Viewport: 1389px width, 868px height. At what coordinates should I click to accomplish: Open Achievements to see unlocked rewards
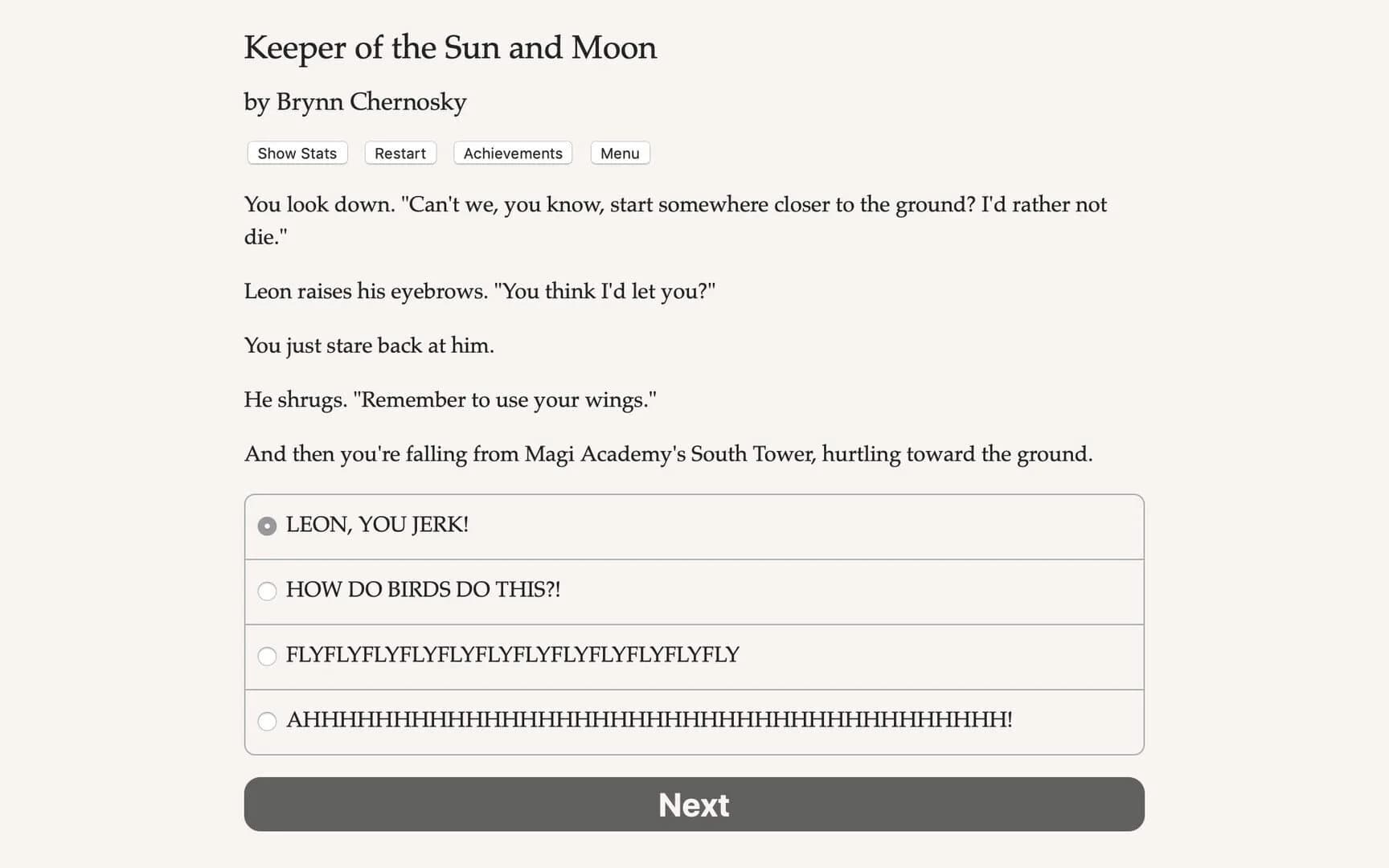pyautogui.click(x=512, y=153)
